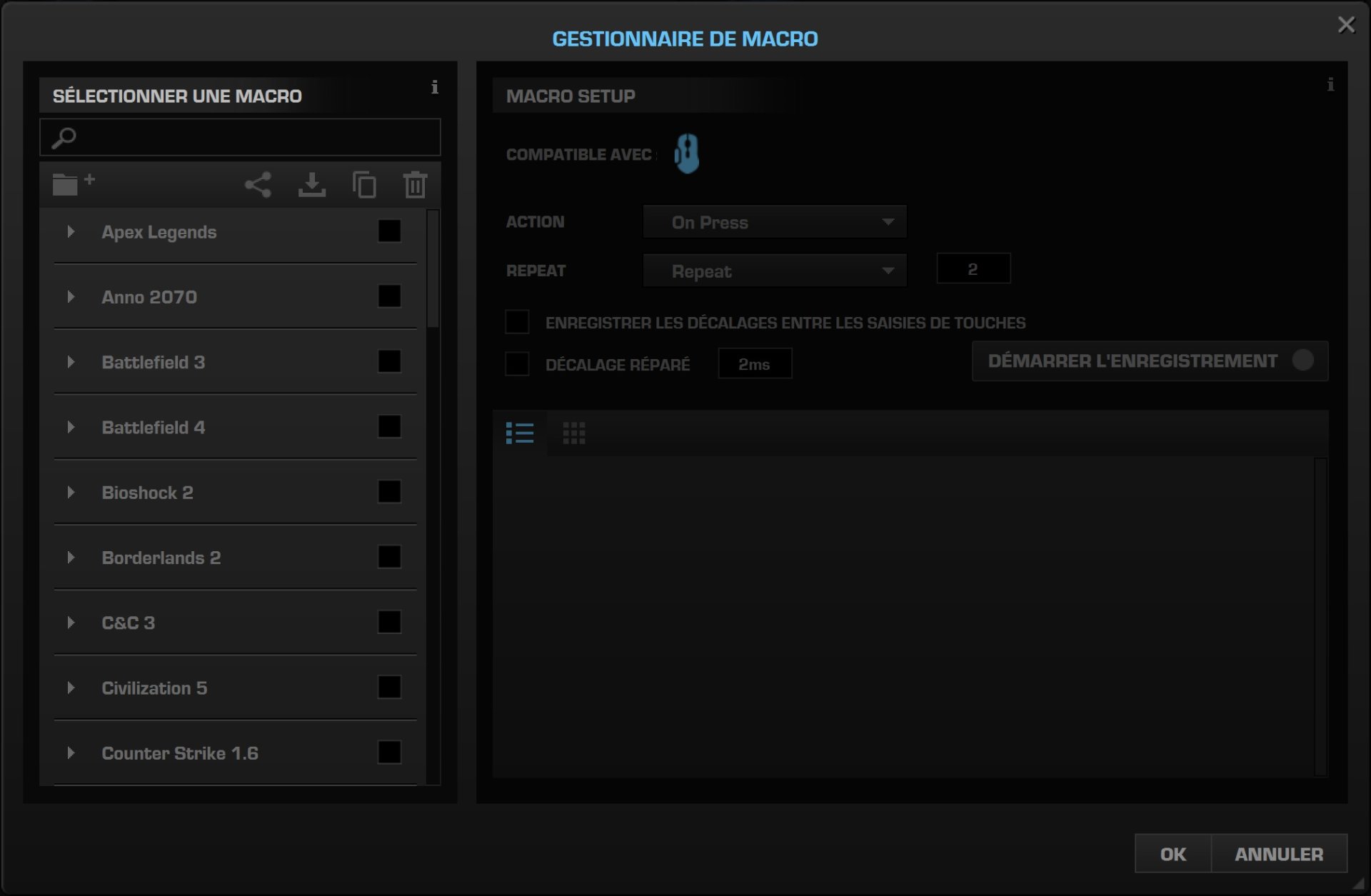Viewport: 1371px width, 896px height.
Task: Expand the Battlefield 3 folder arrow
Action: pyautogui.click(x=71, y=362)
